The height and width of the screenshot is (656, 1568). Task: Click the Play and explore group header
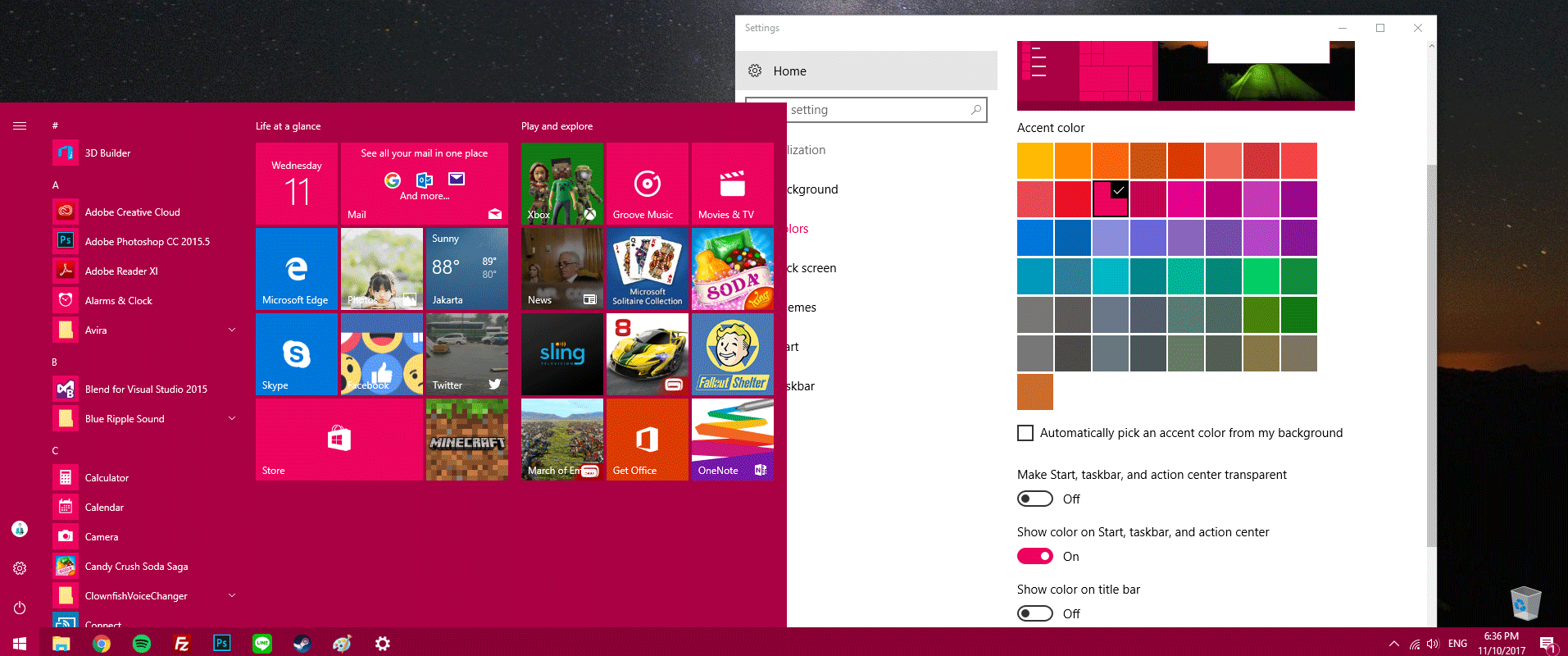point(557,126)
